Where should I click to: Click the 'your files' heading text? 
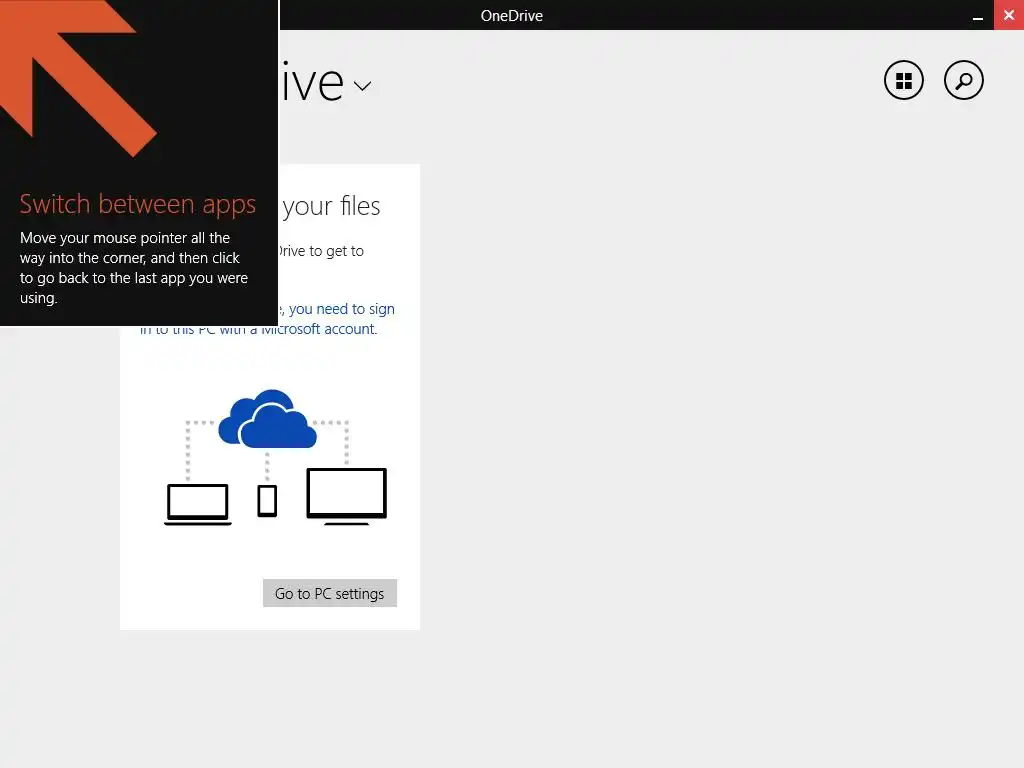[331, 206]
